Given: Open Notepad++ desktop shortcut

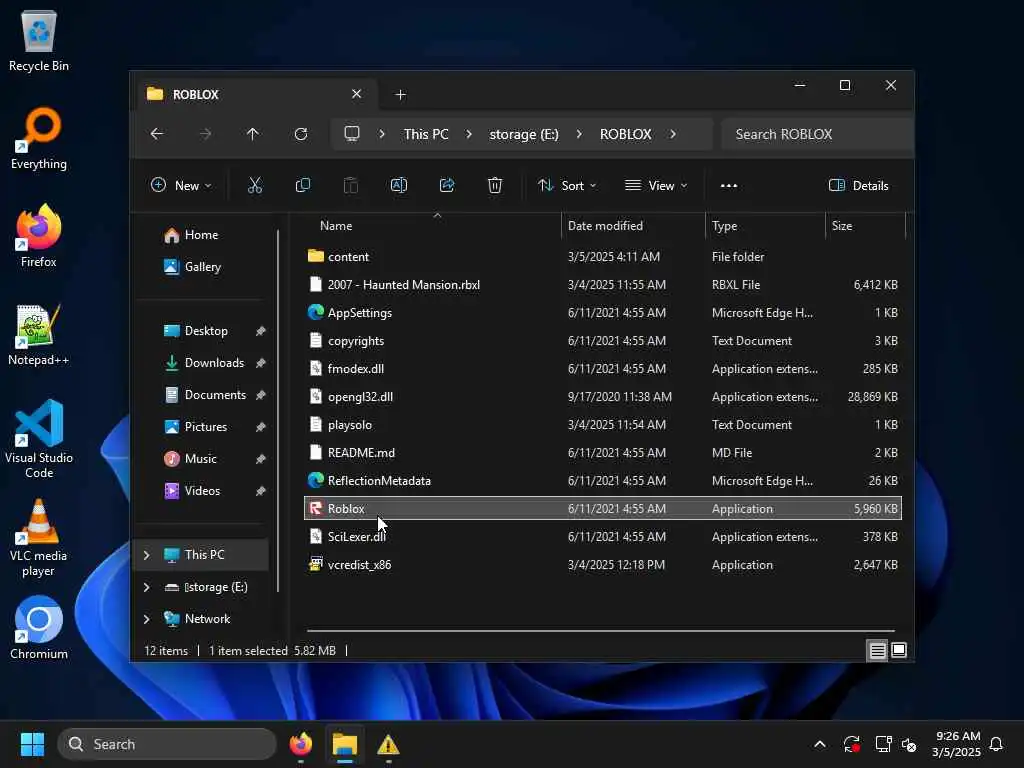Looking at the screenshot, I should [x=39, y=334].
